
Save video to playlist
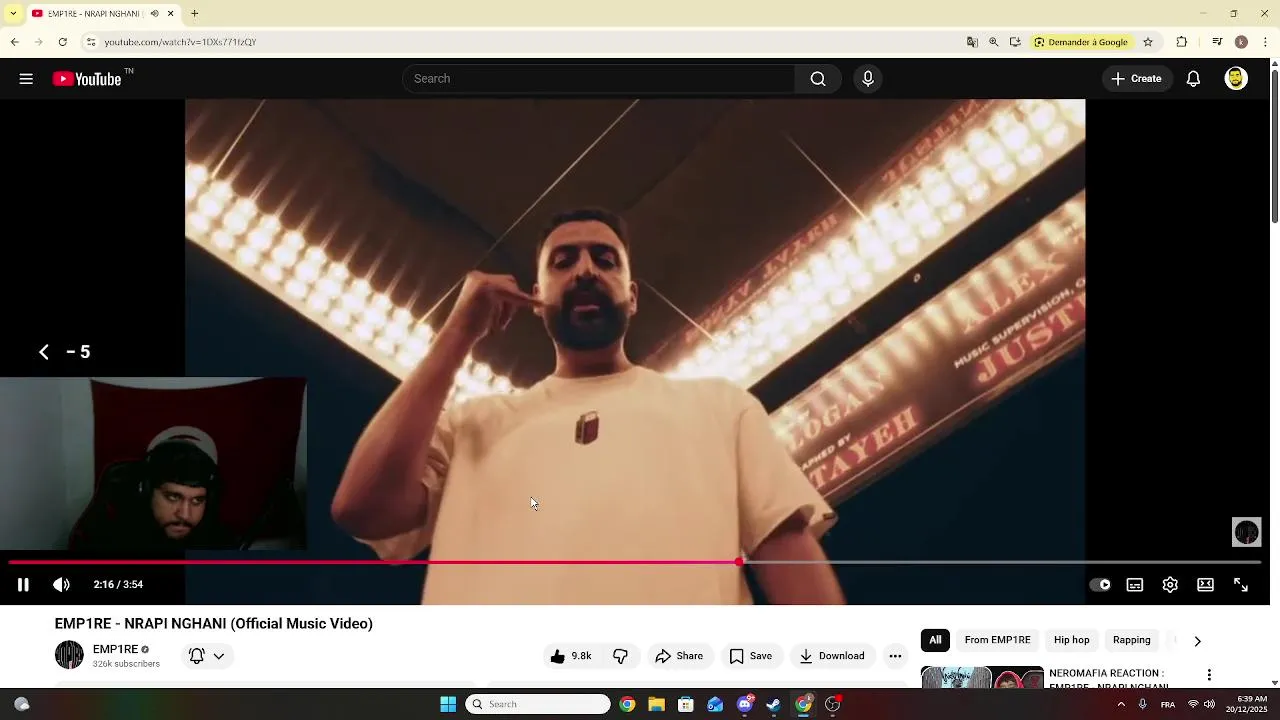750,656
